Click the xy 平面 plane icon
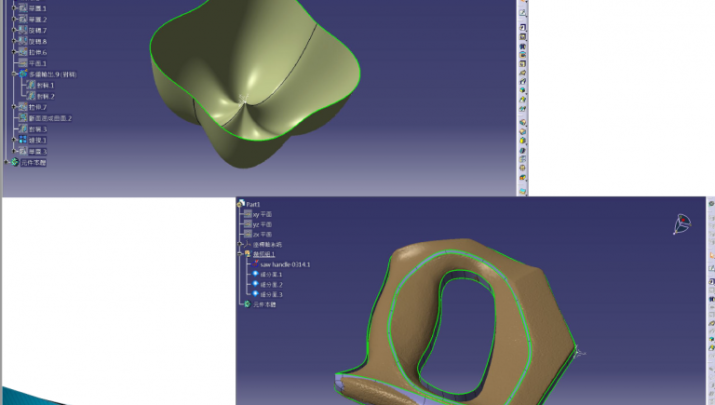 247,214
